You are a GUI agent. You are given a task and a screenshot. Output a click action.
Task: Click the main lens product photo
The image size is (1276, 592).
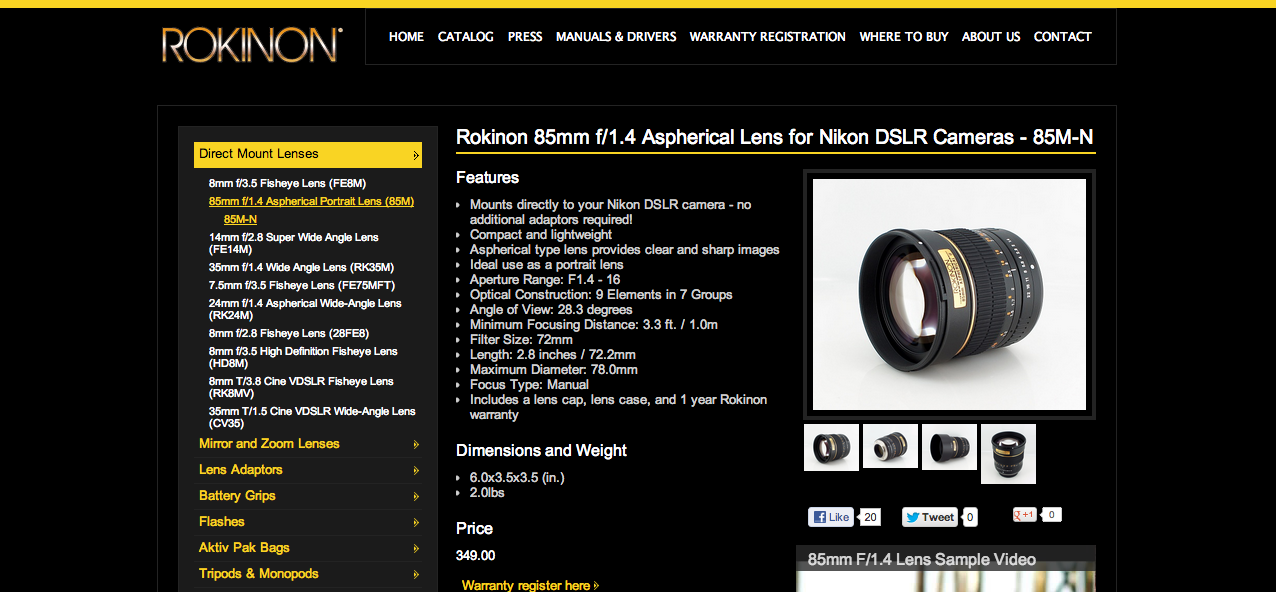[x=949, y=294]
